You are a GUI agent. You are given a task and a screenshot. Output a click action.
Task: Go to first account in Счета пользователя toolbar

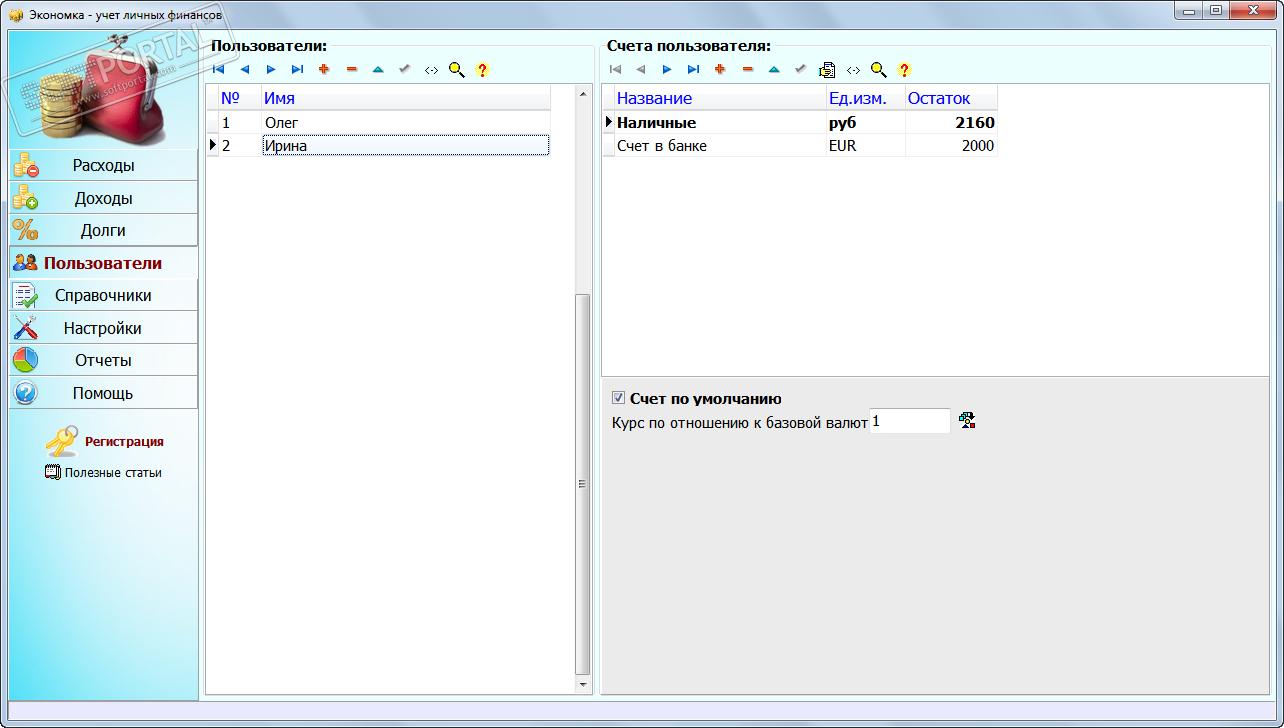tap(615, 70)
